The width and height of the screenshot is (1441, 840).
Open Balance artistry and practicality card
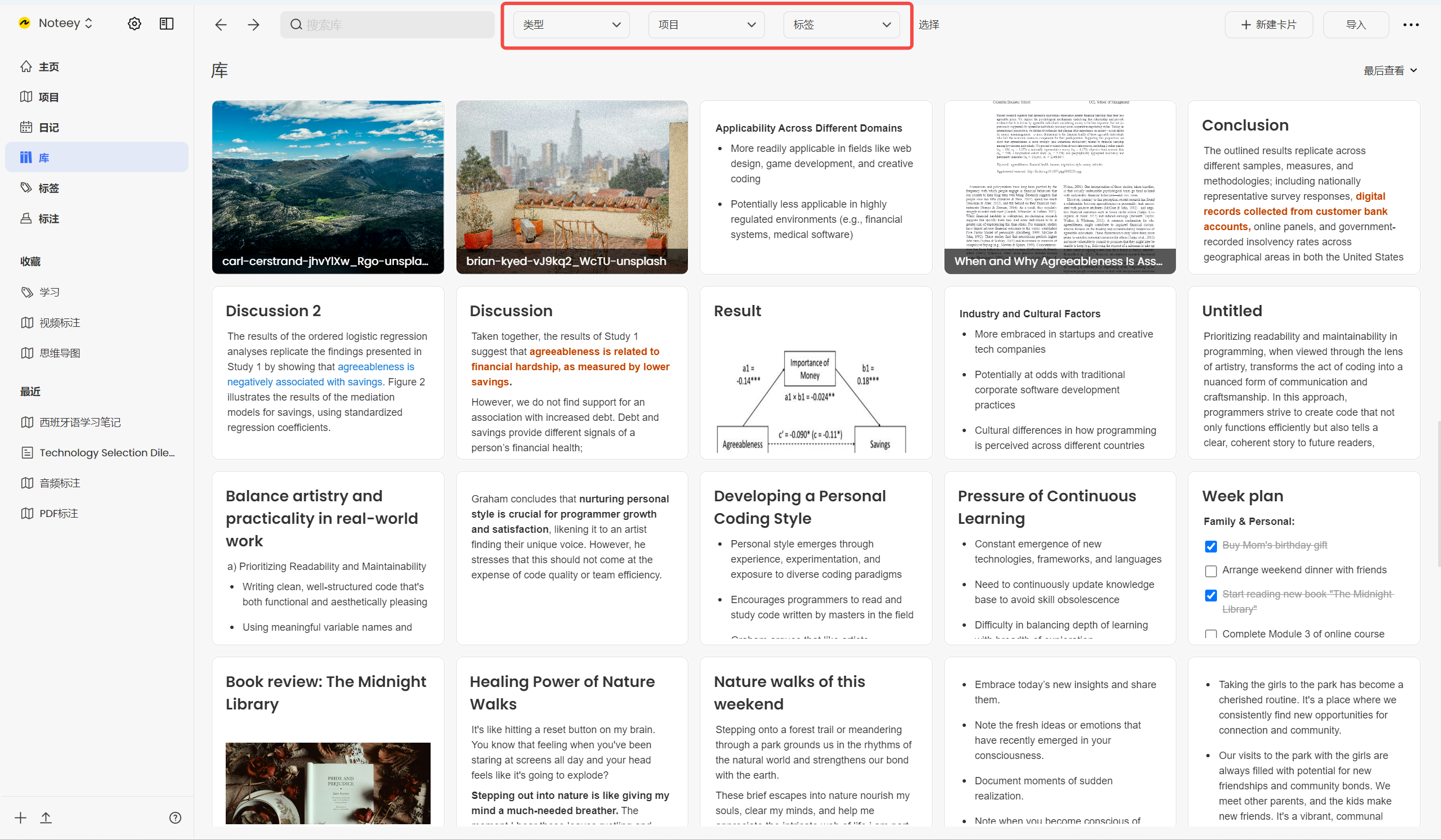[x=328, y=558]
